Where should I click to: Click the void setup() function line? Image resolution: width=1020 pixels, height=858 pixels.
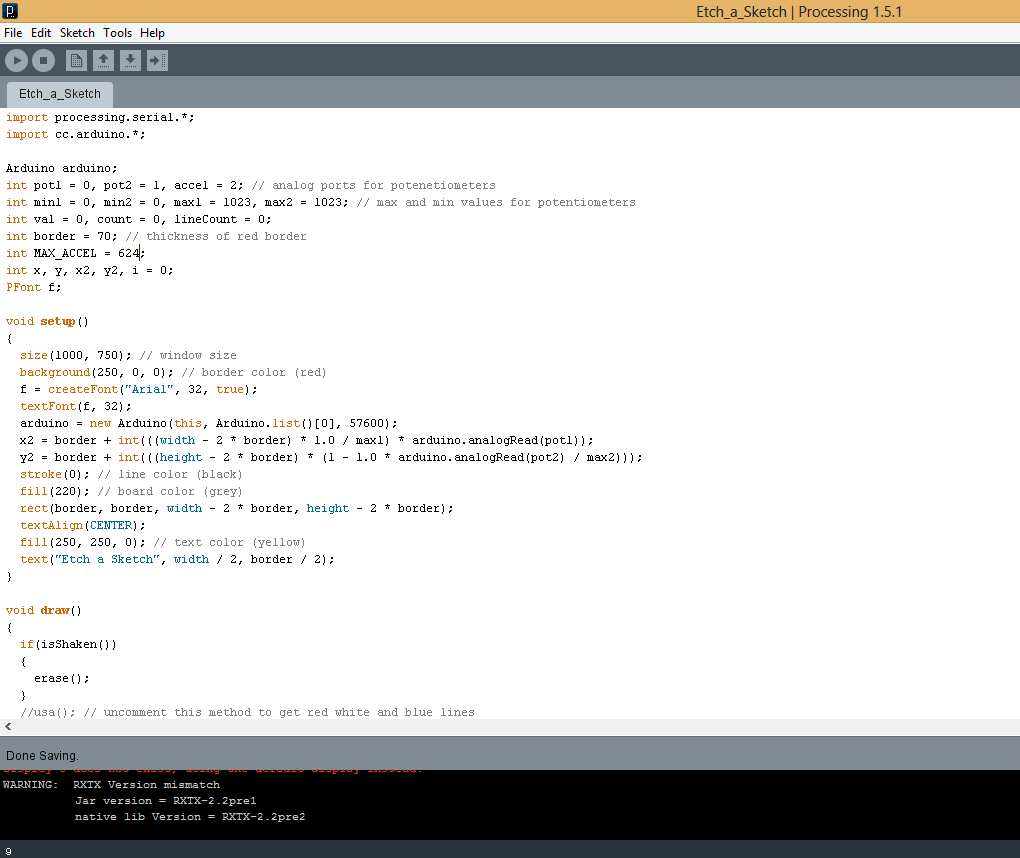pyautogui.click(x=47, y=321)
